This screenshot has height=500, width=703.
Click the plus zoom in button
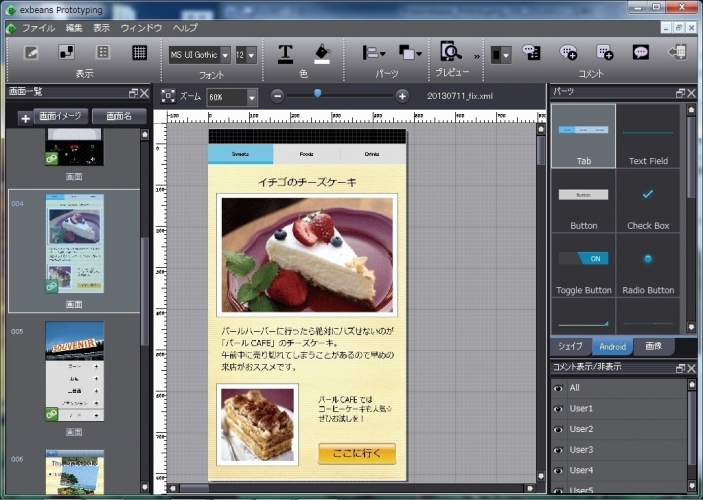pos(402,96)
